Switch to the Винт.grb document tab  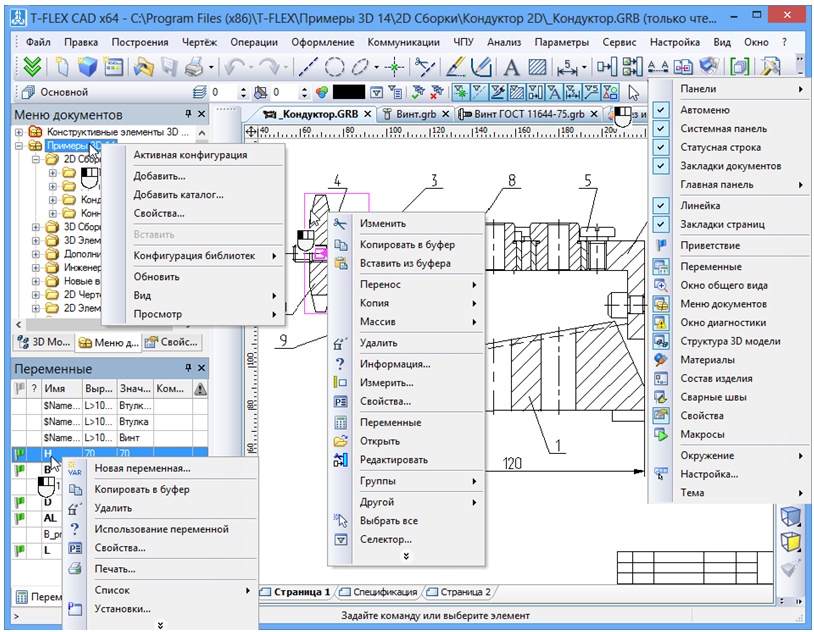(x=416, y=114)
